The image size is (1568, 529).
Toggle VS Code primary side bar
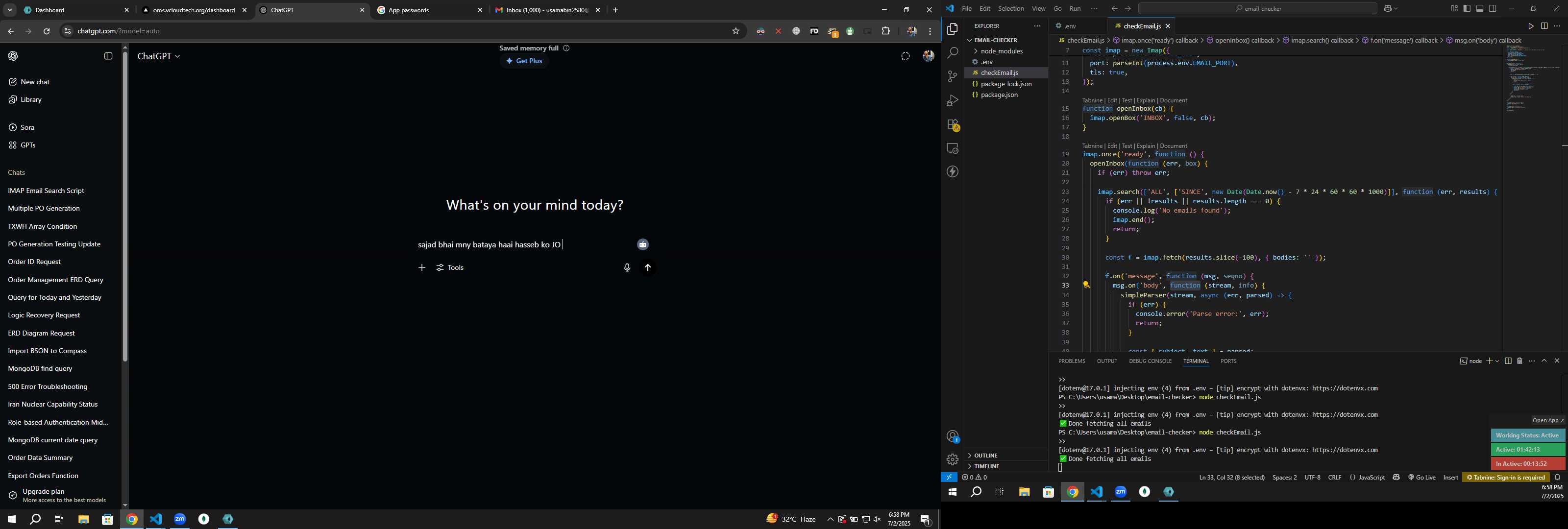[1467, 8]
